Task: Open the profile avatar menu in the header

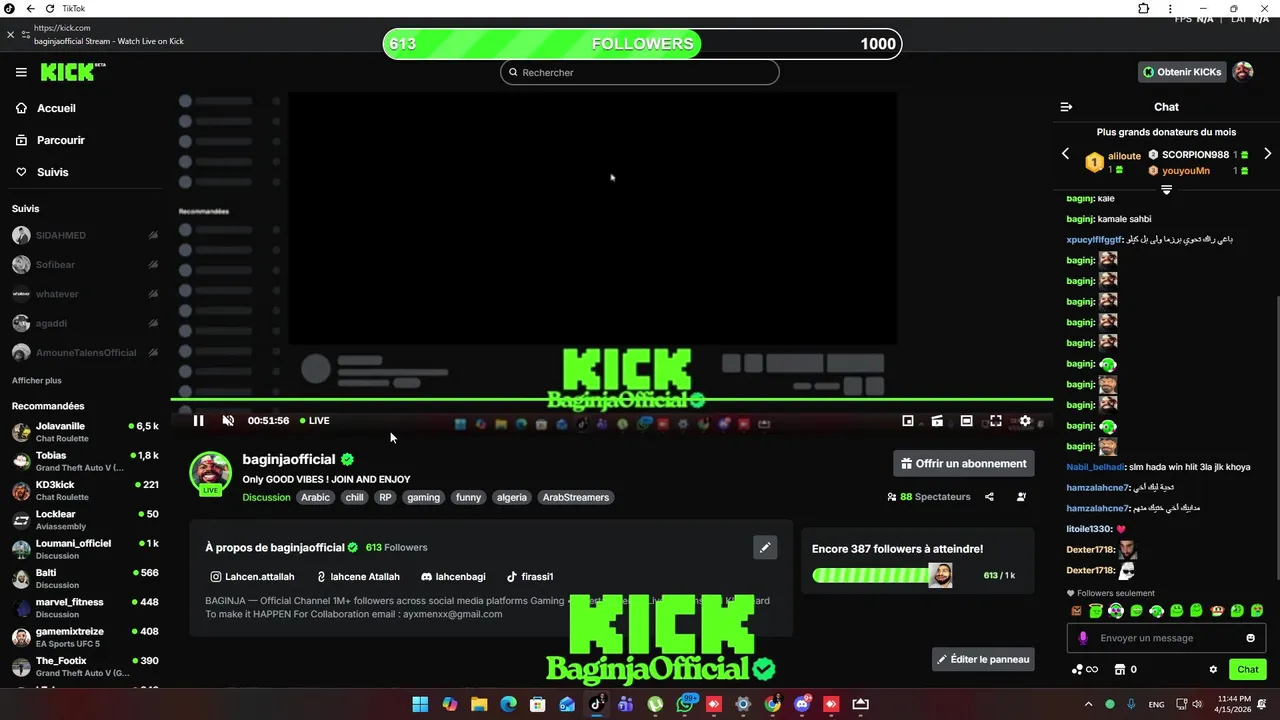Action: tap(1243, 72)
